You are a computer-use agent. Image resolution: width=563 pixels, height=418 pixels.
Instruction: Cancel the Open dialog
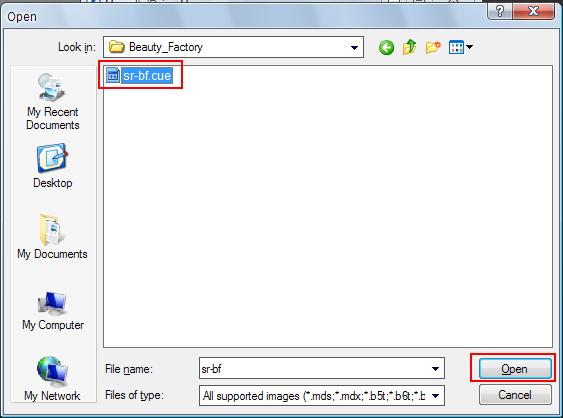(515, 395)
